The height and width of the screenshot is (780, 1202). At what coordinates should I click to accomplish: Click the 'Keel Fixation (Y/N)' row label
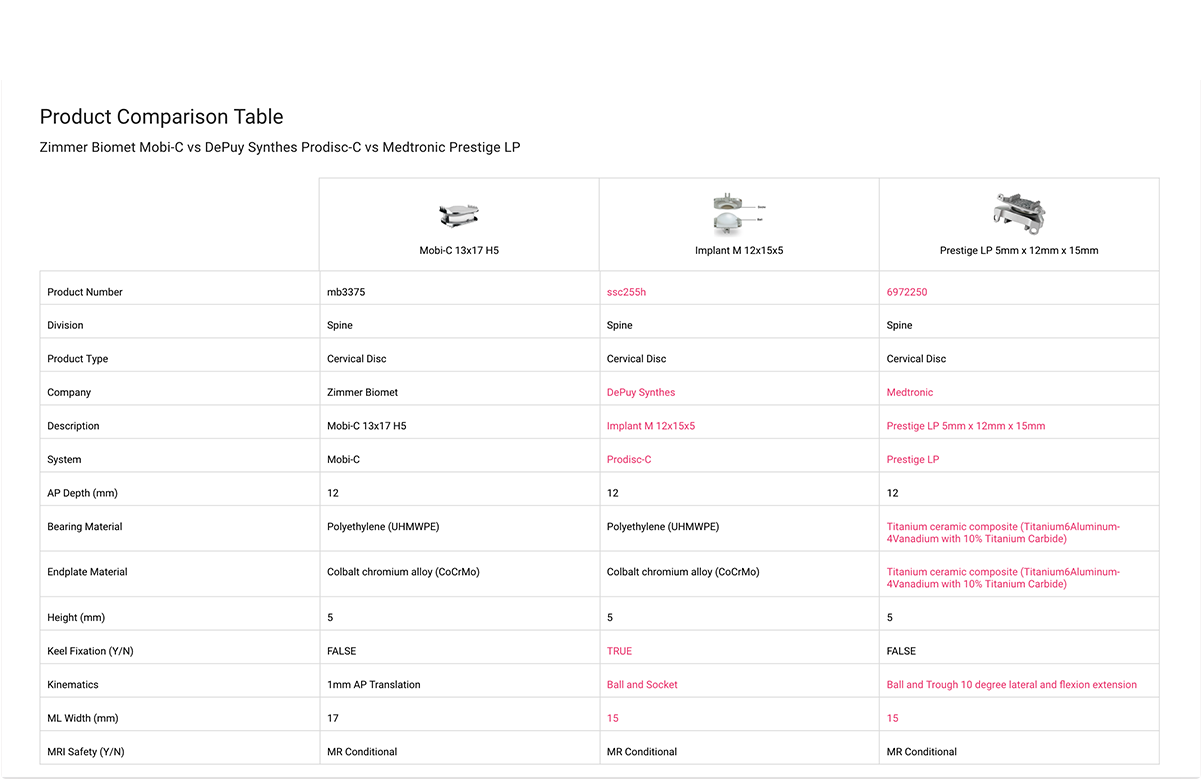pyautogui.click(x=90, y=651)
